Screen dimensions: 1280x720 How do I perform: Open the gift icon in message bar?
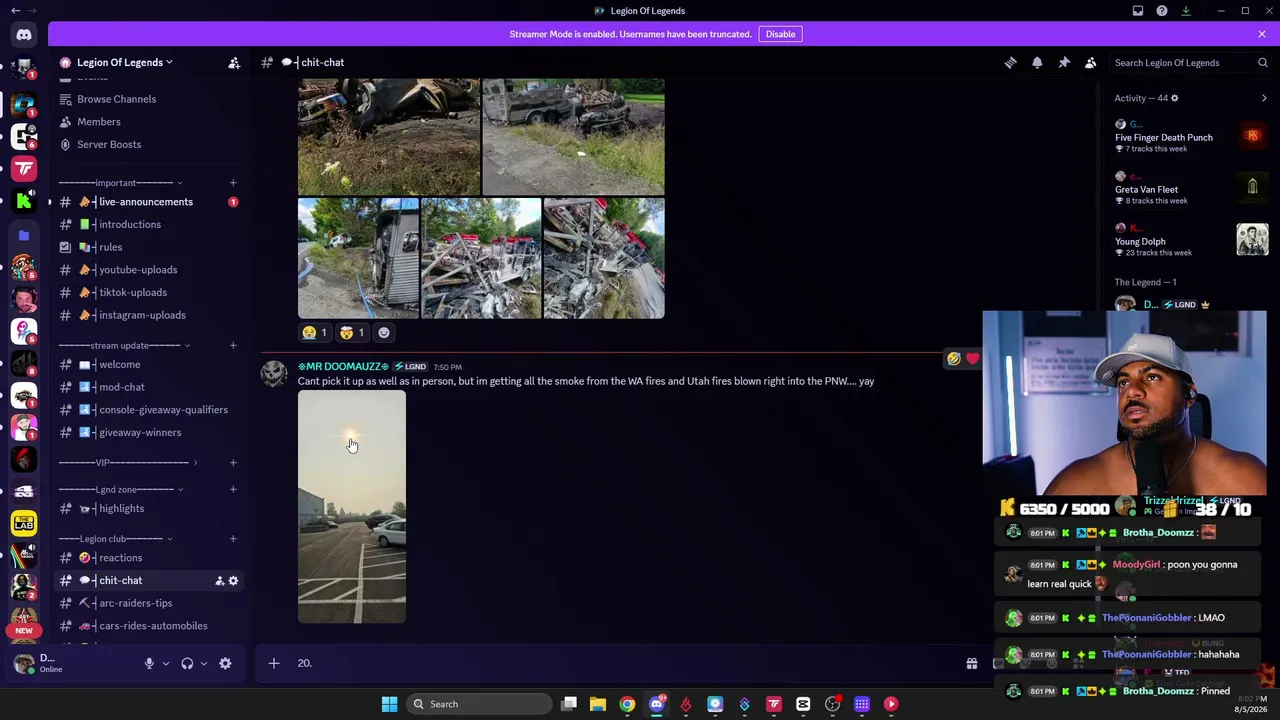[x=971, y=663]
